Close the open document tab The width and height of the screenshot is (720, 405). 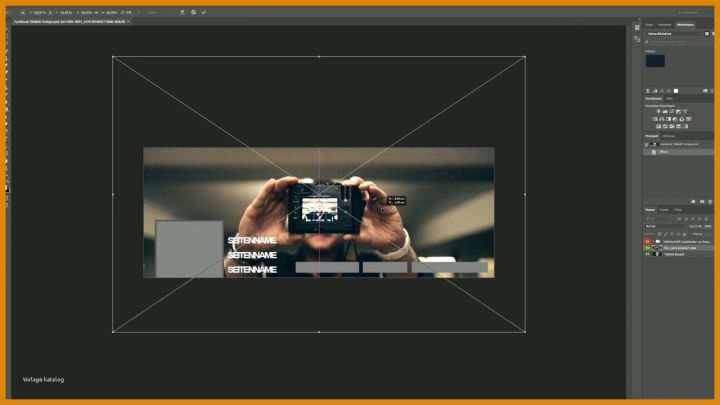point(129,21)
